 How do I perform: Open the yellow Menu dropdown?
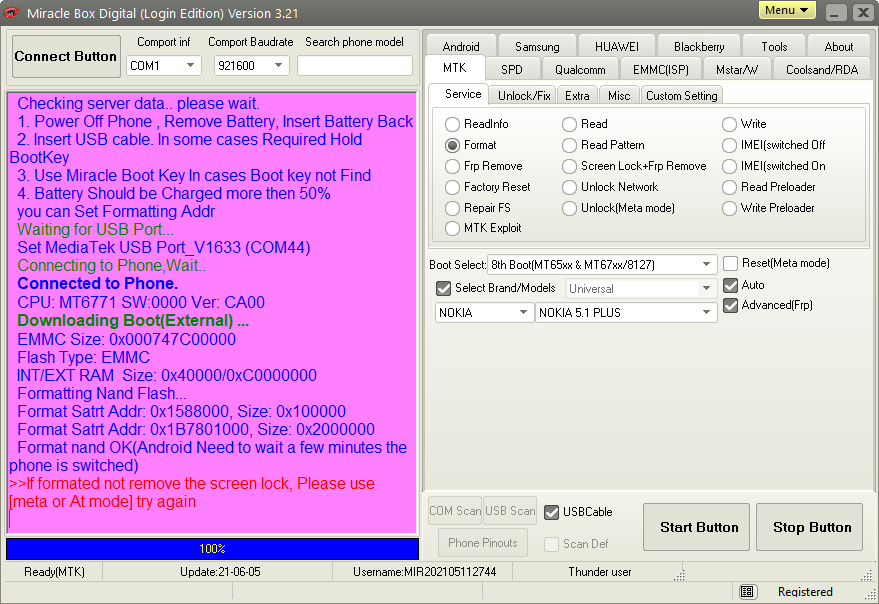pyautogui.click(x=787, y=10)
